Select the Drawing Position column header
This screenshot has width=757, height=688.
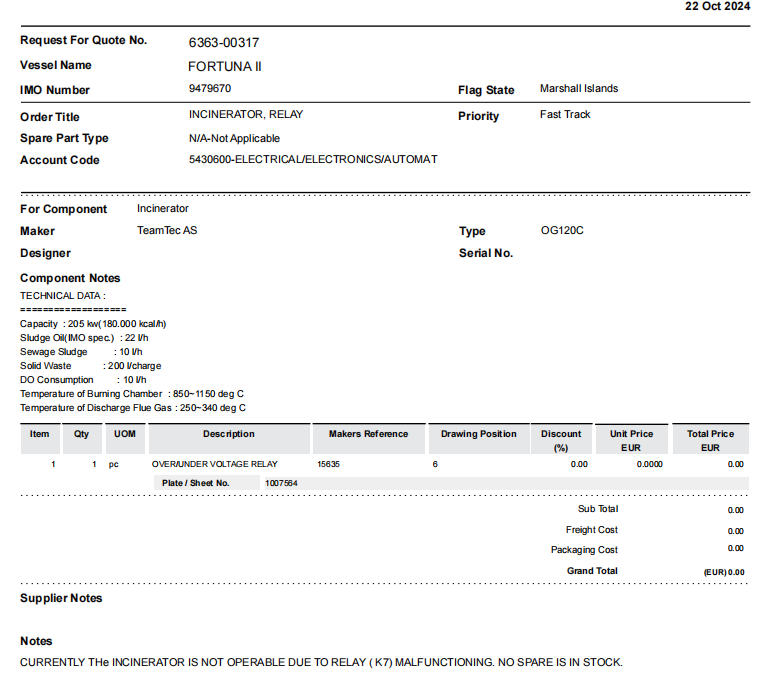479,434
